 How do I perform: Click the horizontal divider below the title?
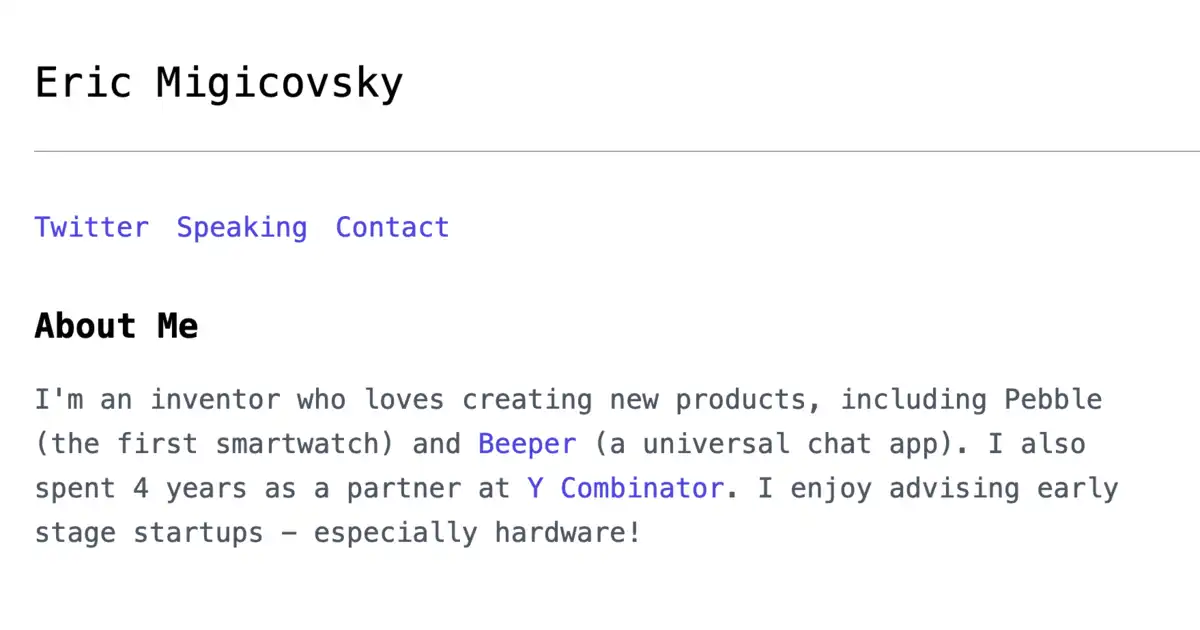pyautogui.click(x=617, y=152)
